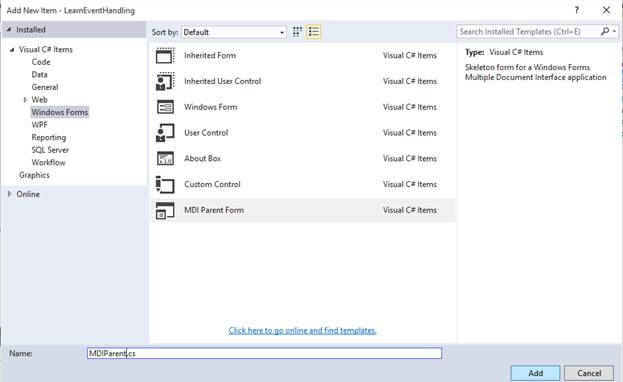Image resolution: width=623 pixels, height=382 pixels.
Task: Click Visual C# Items beside Windows Form
Action: click(410, 107)
